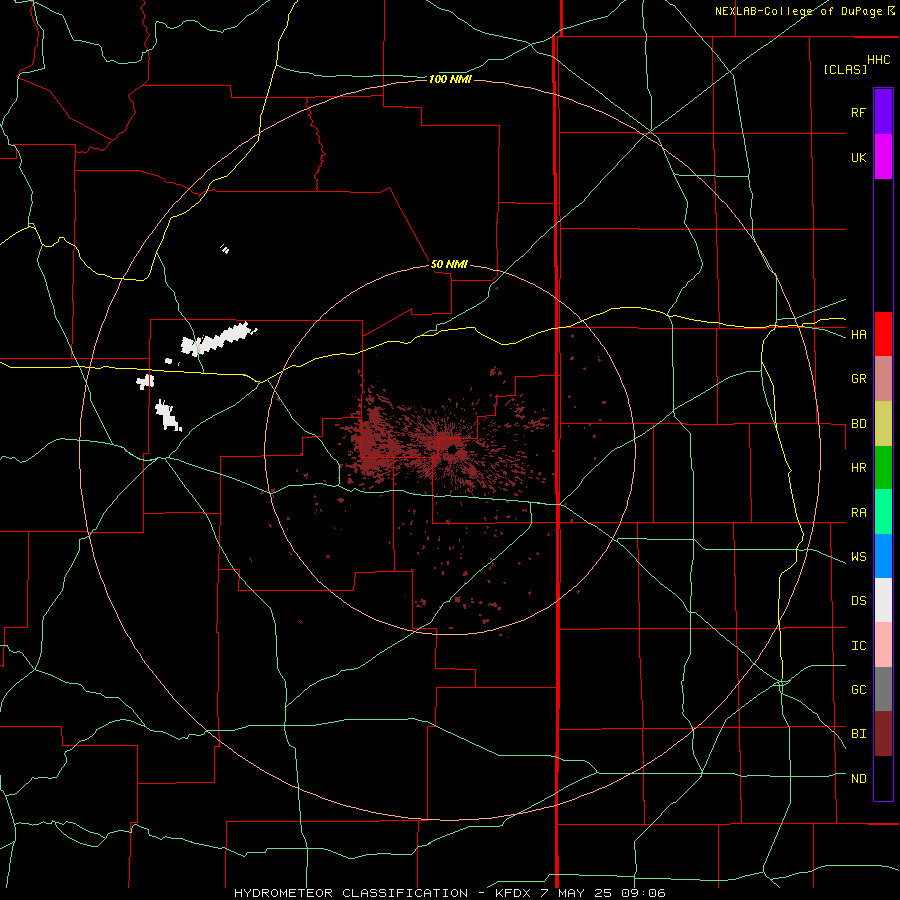Click the '100 NMI' range ring label

click(450, 79)
